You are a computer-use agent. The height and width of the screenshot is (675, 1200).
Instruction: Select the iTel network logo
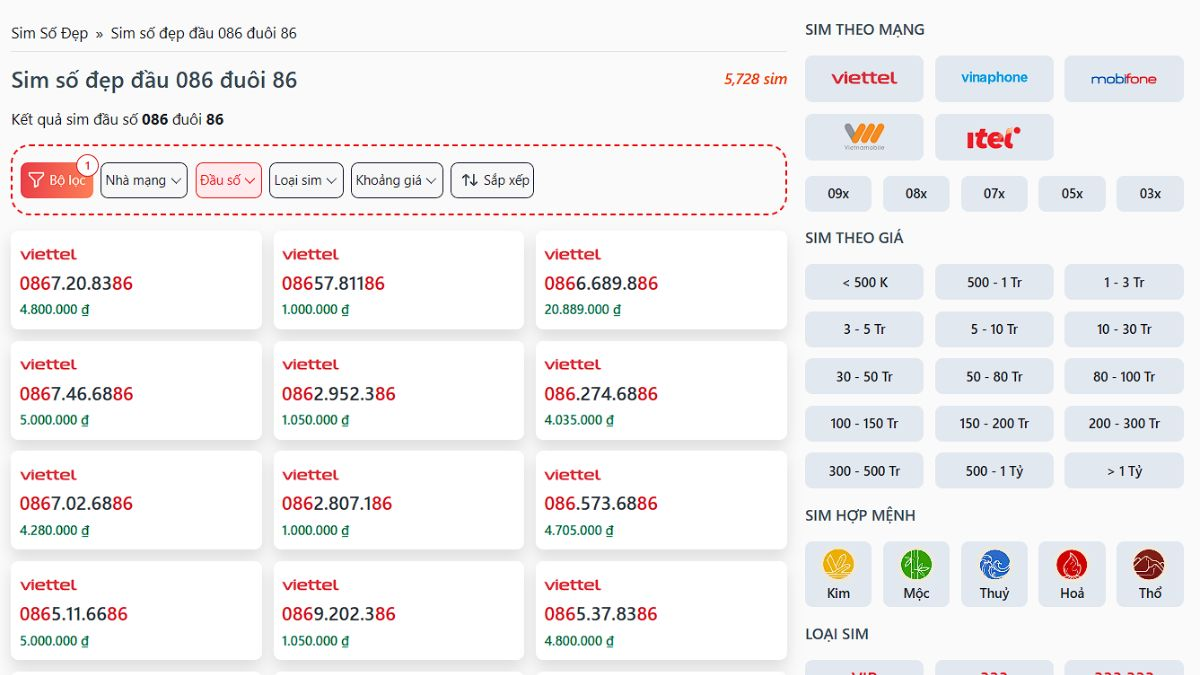coord(994,137)
